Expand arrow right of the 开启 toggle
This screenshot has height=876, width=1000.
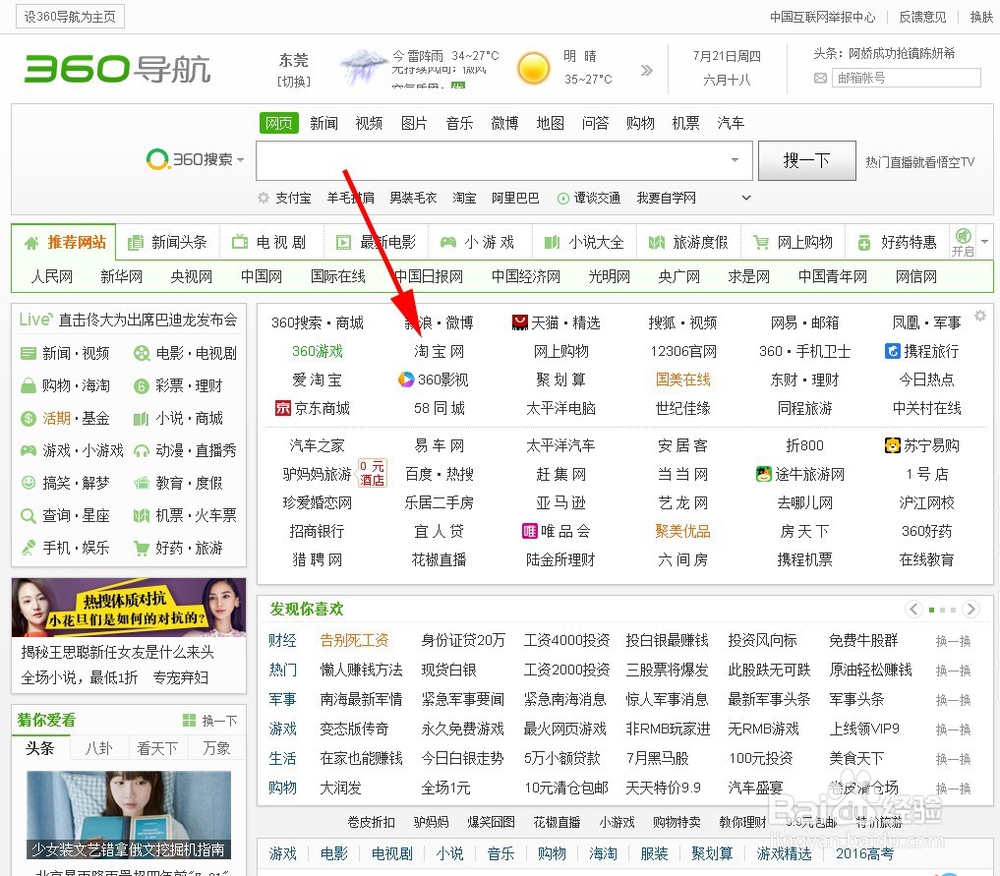pos(985,242)
